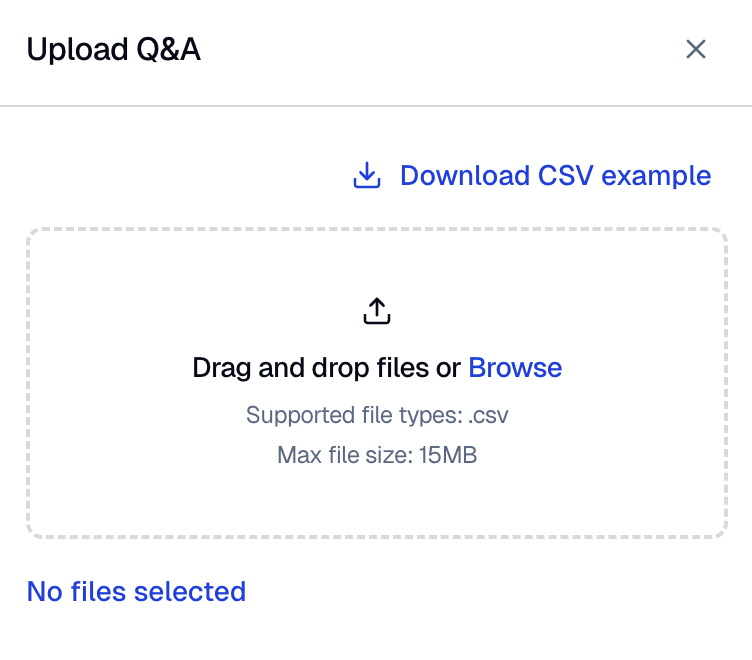Click 'Max file size: 15MB' label

(x=377, y=455)
